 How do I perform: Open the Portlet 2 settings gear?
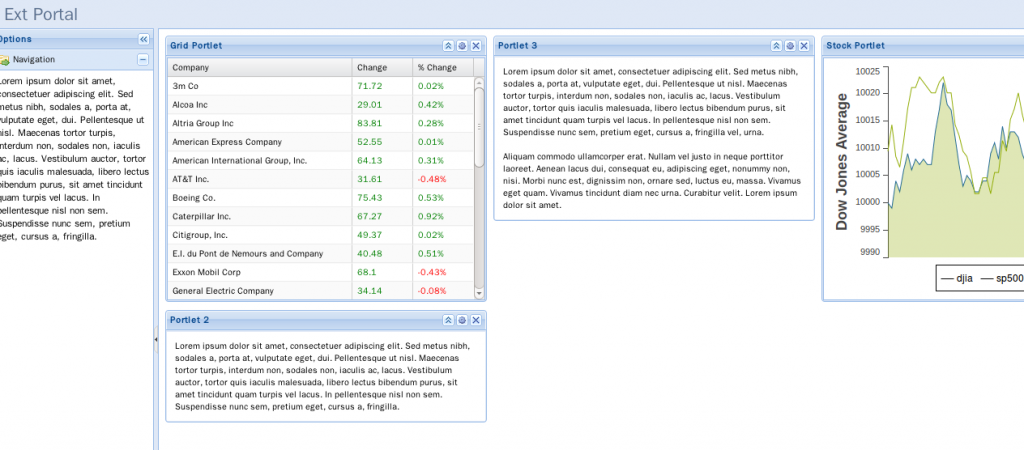tap(462, 320)
